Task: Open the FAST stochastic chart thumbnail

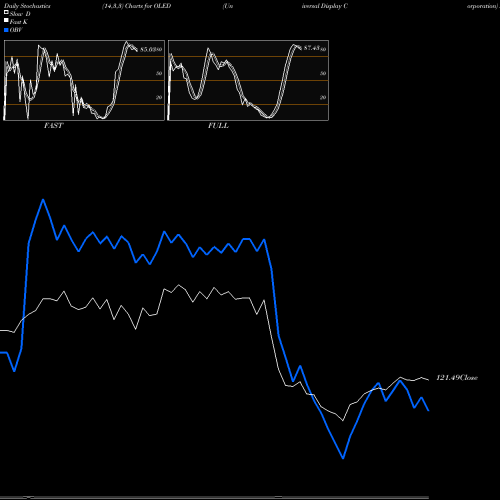Action: click(84, 80)
